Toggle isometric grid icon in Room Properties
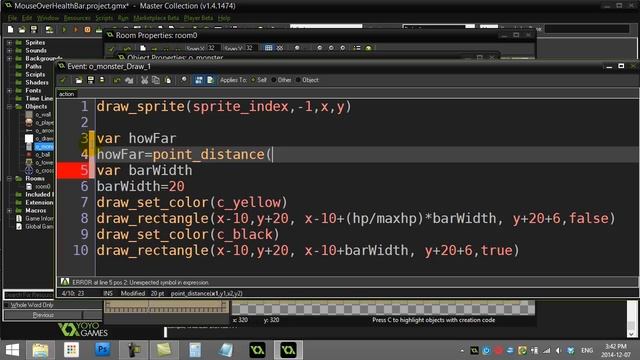The image size is (640, 360). (280, 48)
